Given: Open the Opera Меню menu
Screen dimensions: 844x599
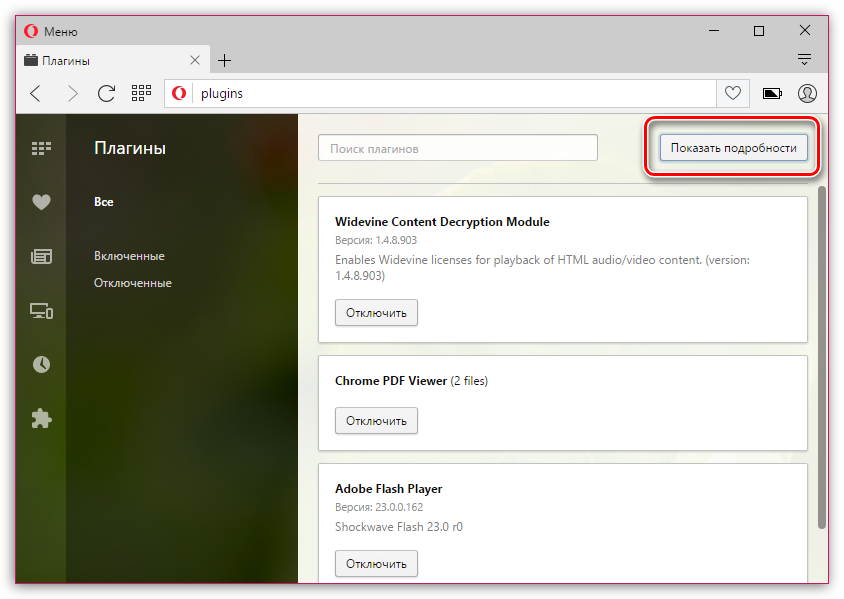Looking at the screenshot, I should 52,32.
